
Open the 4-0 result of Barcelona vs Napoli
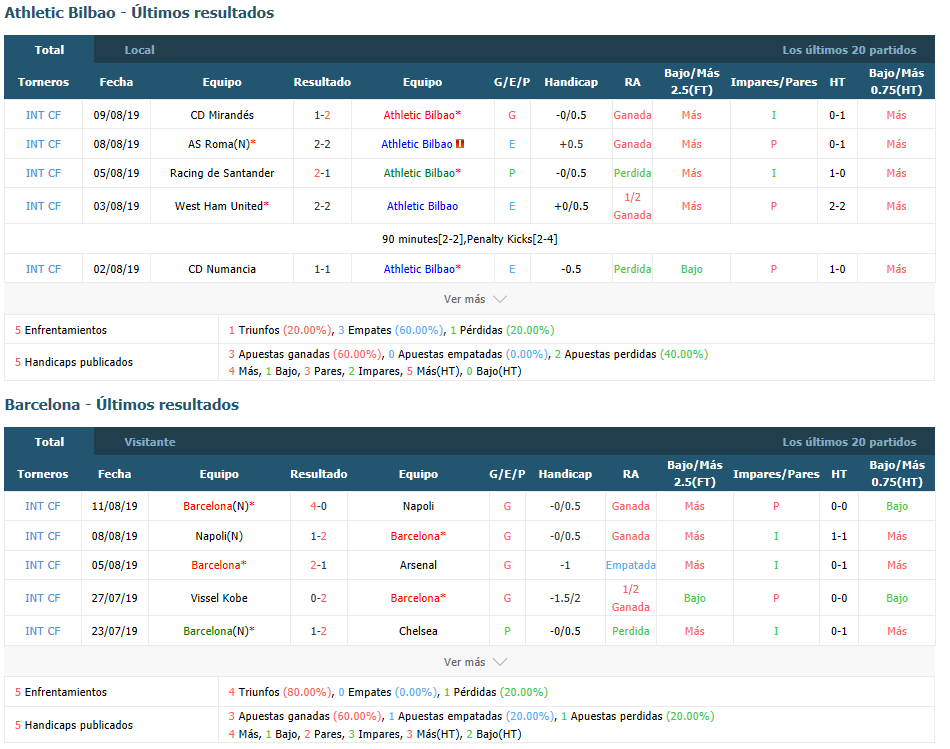[x=319, y=506]
